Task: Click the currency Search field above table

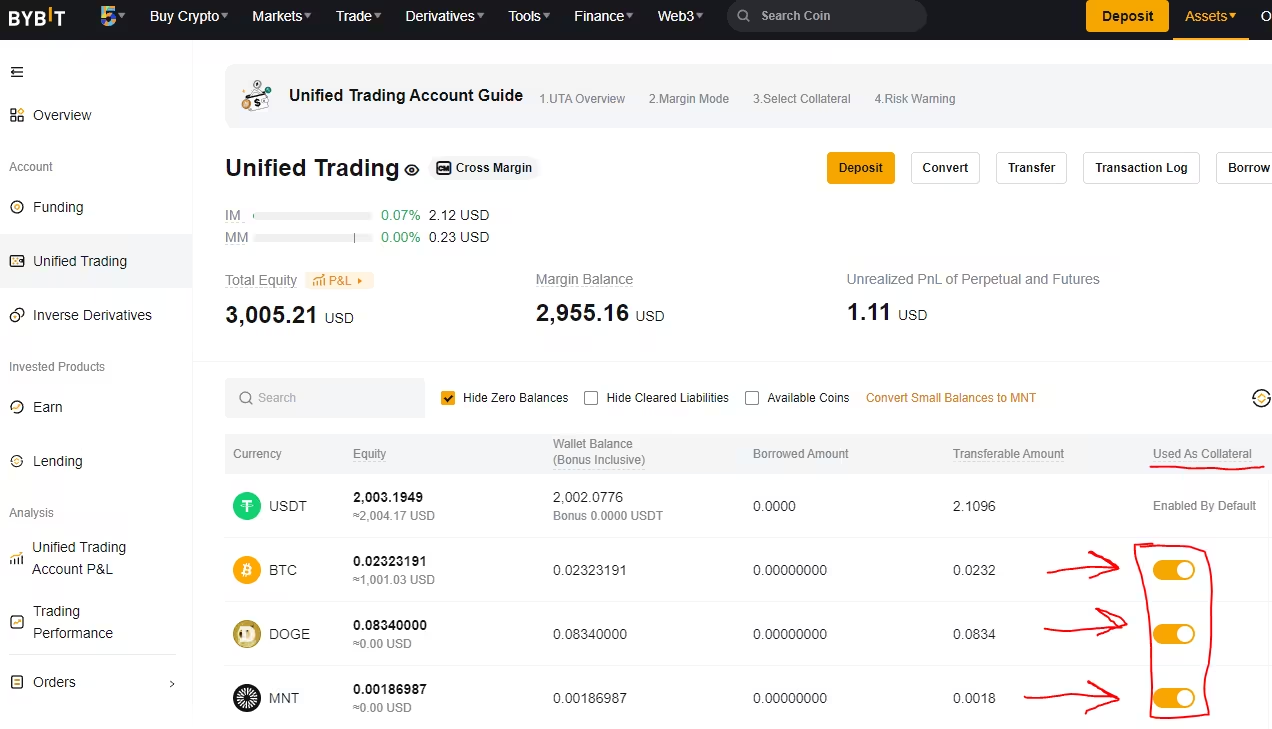Action: click(325, 398)
